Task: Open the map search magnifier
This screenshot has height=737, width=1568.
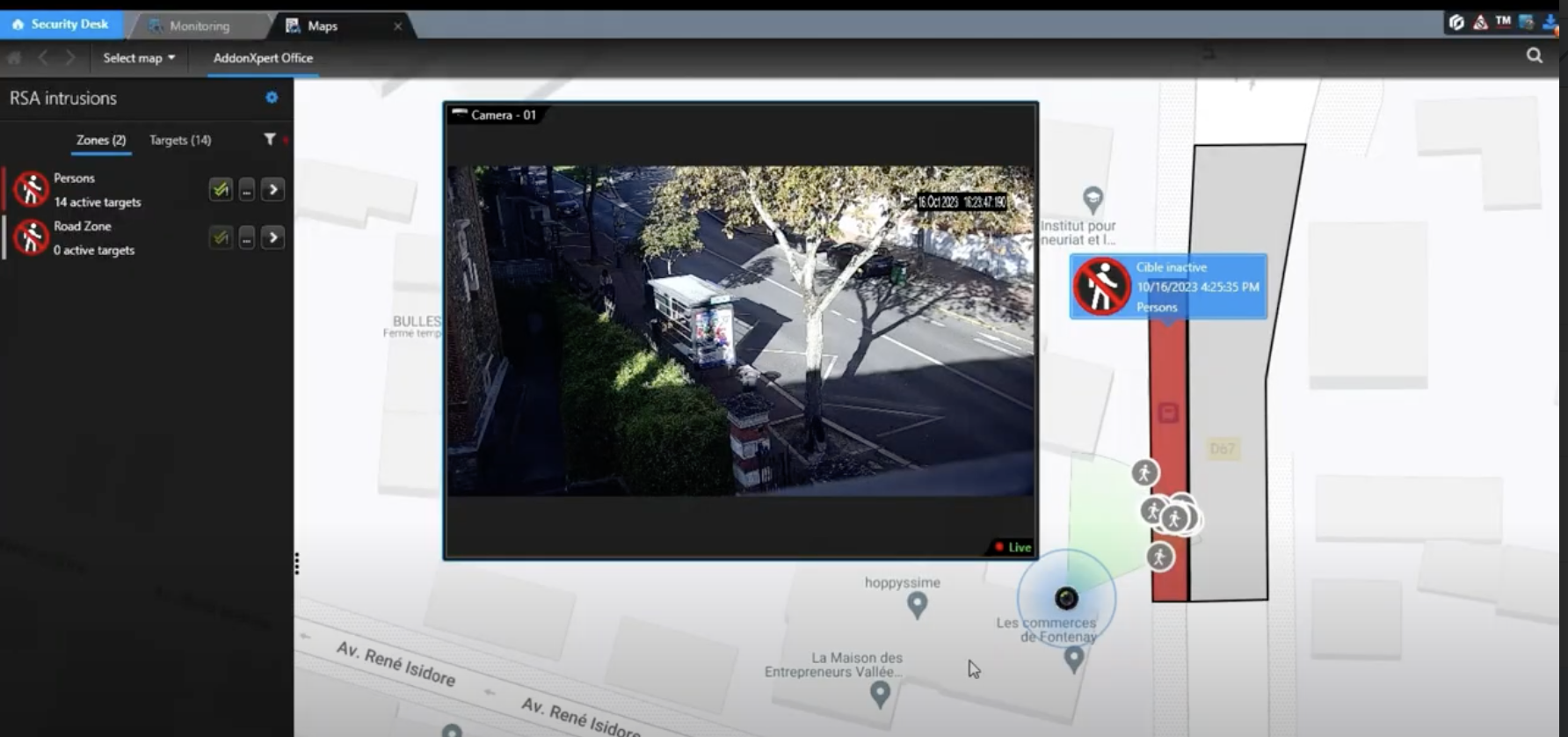Action: [x=1535, y=56]
